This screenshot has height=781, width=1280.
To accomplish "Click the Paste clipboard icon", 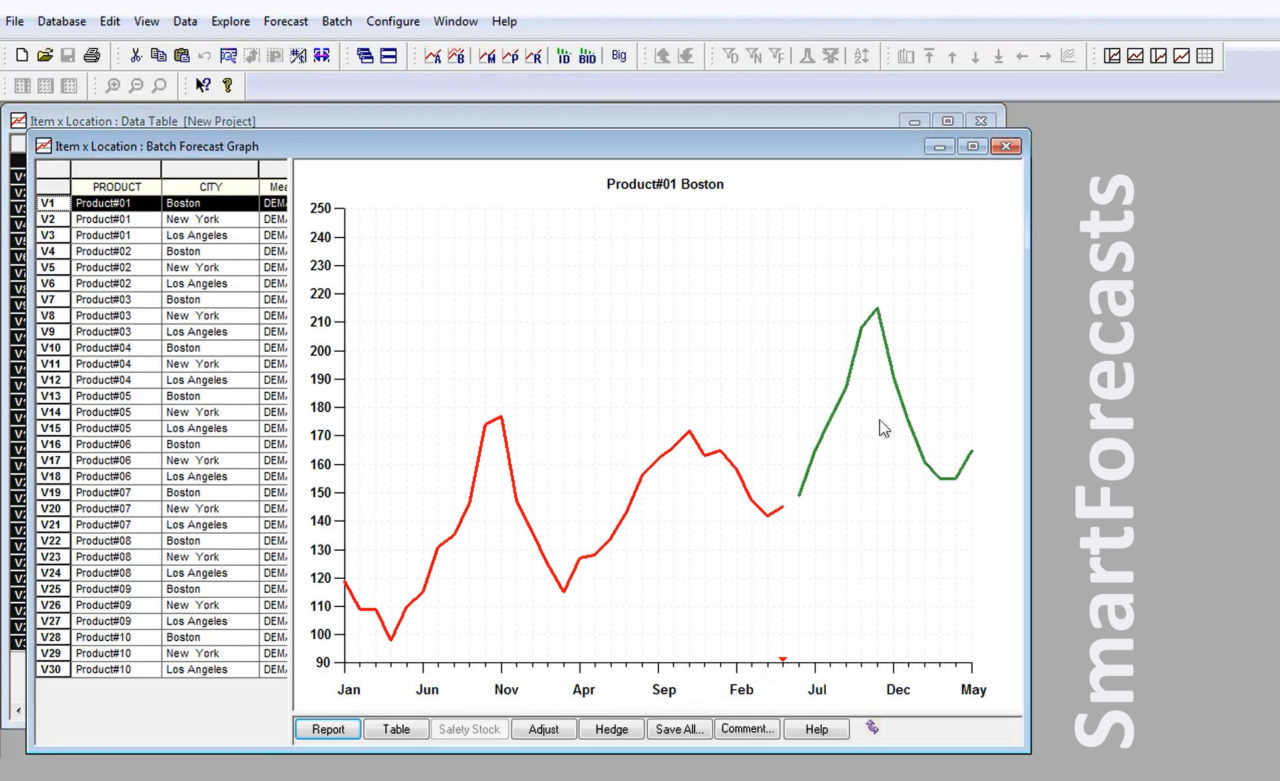I will [181, 56].
